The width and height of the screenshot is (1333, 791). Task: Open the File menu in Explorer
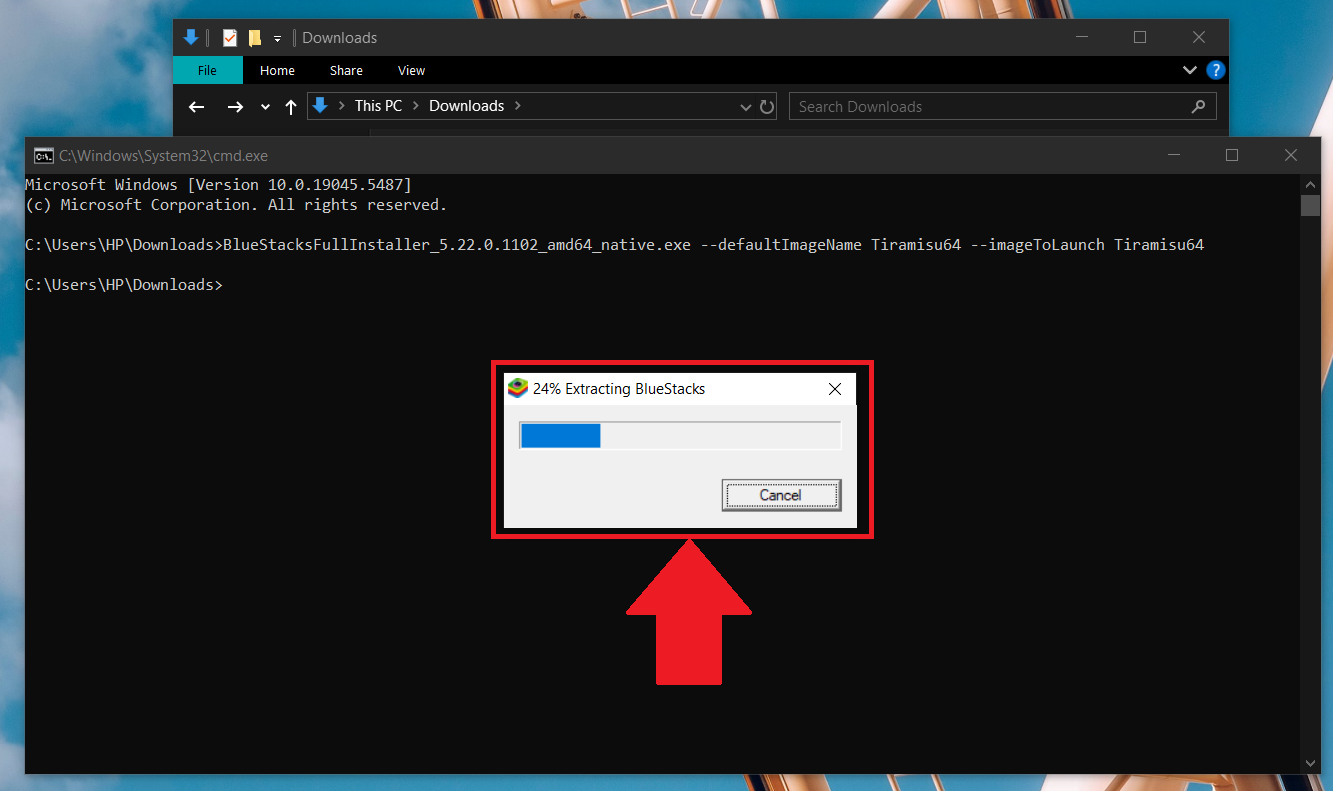pyautogui.click(x=207, y=70)
